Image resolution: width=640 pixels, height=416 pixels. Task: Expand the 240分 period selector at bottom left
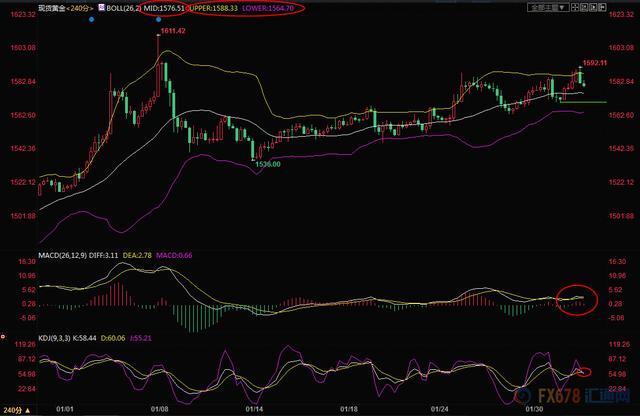point(15,409)
